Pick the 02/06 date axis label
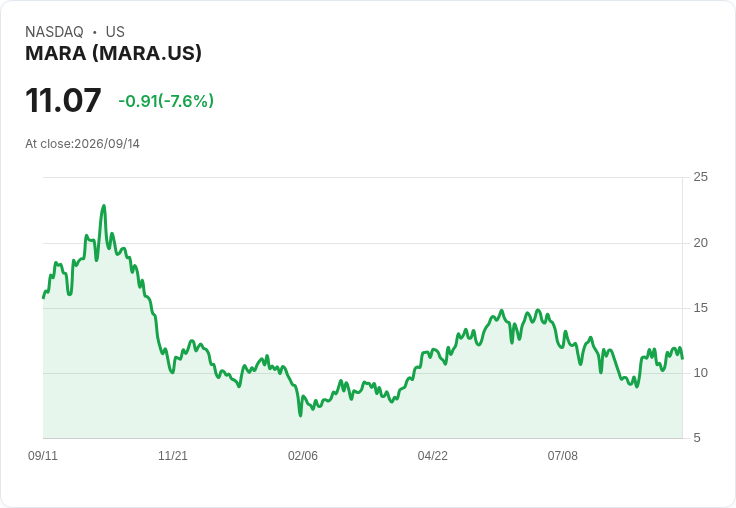The width and height of the screenshot is (736, 508). 303,456
